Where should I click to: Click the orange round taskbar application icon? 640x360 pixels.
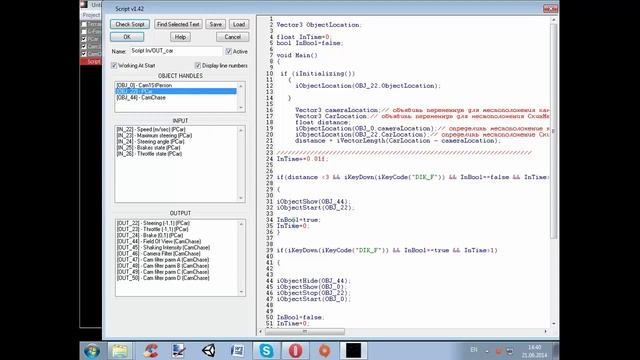324,351
